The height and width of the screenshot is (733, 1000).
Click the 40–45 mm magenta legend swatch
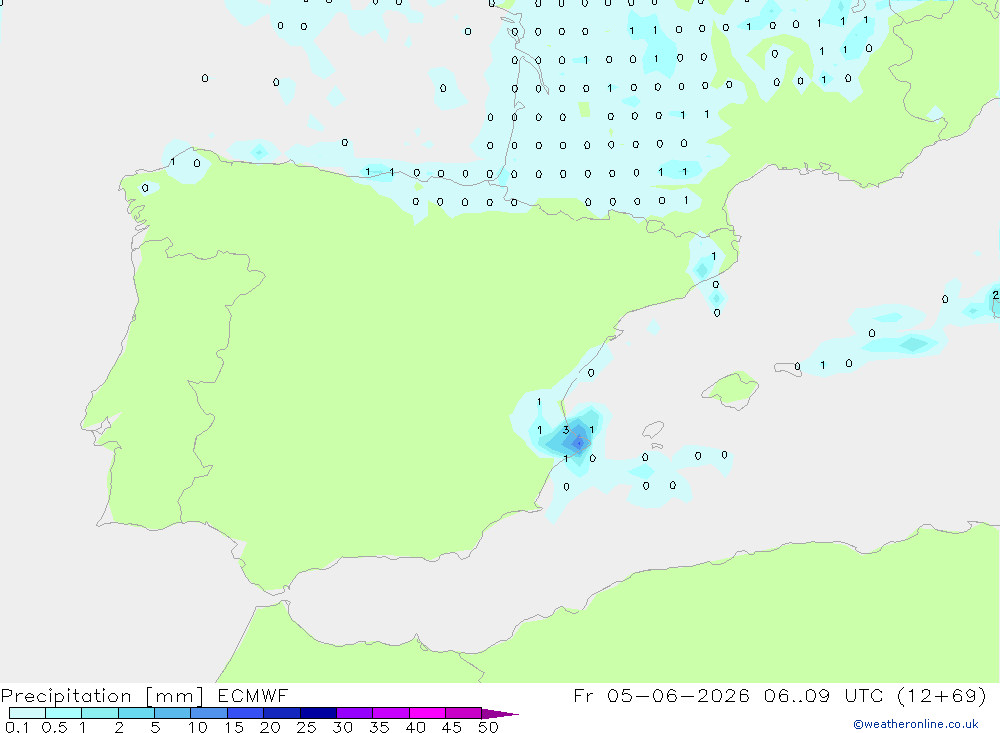coord(427,713)
